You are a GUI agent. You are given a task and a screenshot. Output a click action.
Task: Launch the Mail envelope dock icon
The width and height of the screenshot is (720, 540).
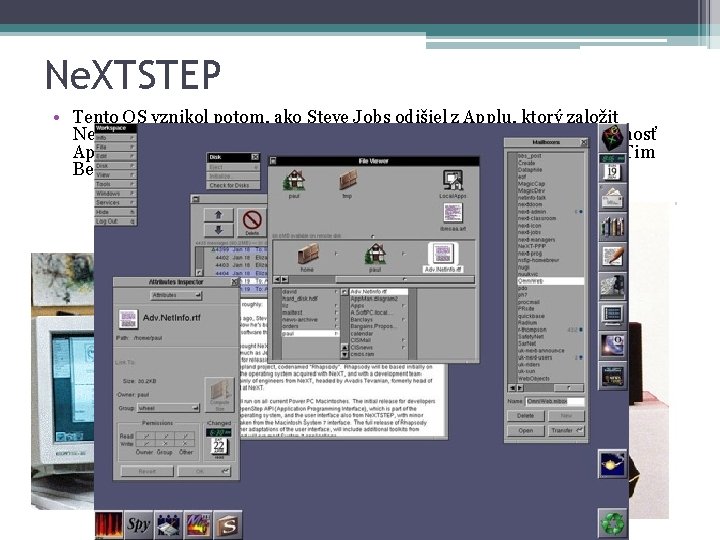613,198
